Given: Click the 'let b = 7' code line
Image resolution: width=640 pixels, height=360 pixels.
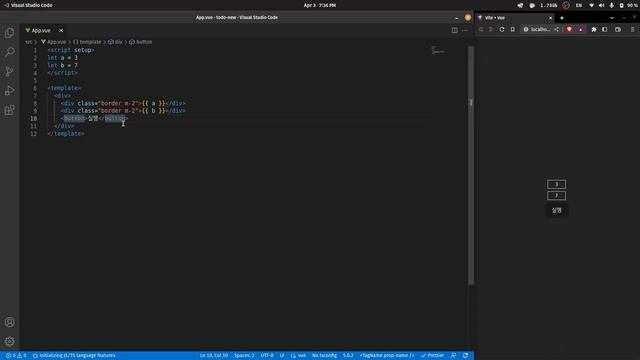Looking at the screenshot, I should pyautogui.click(x=62, y=65).
